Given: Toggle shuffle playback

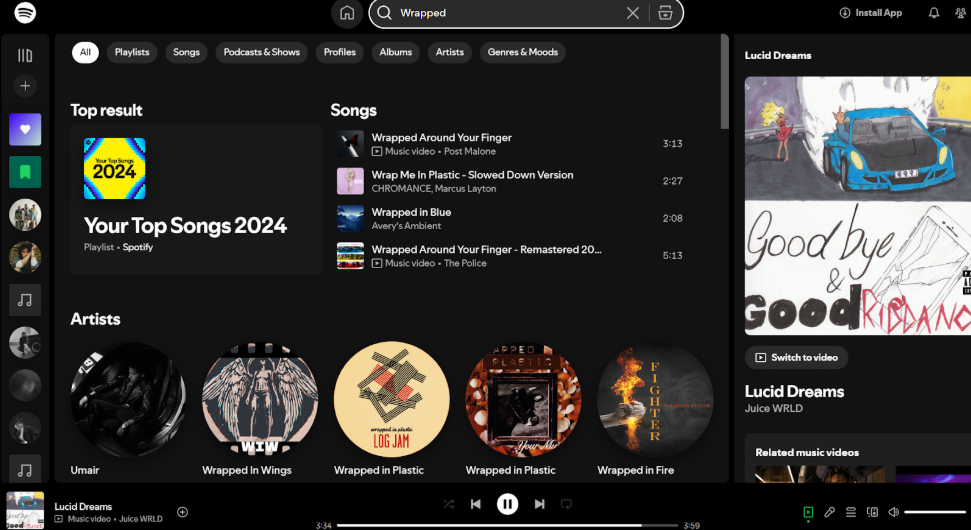Looking at the screenshot, I should (x=448, y=504).
